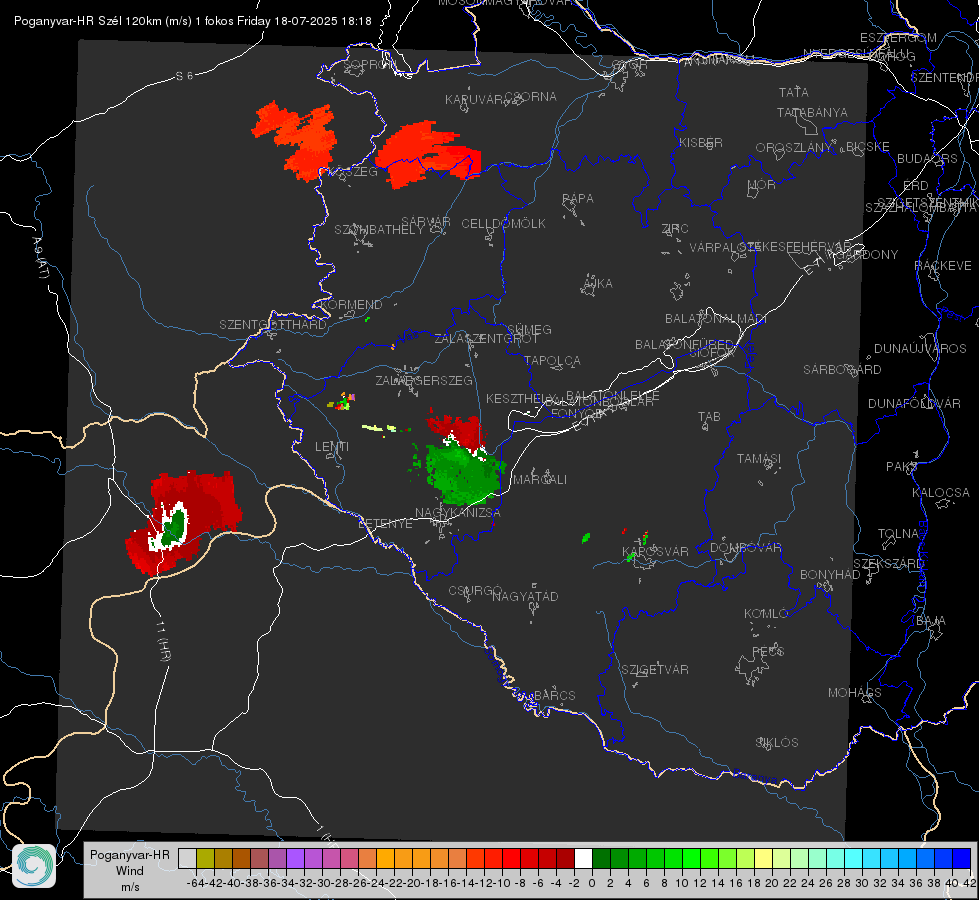The width and height of the screenshot is (979, 900).
Task: Click the dark red echo with white core in Croatia
Action: click(184, 522)
